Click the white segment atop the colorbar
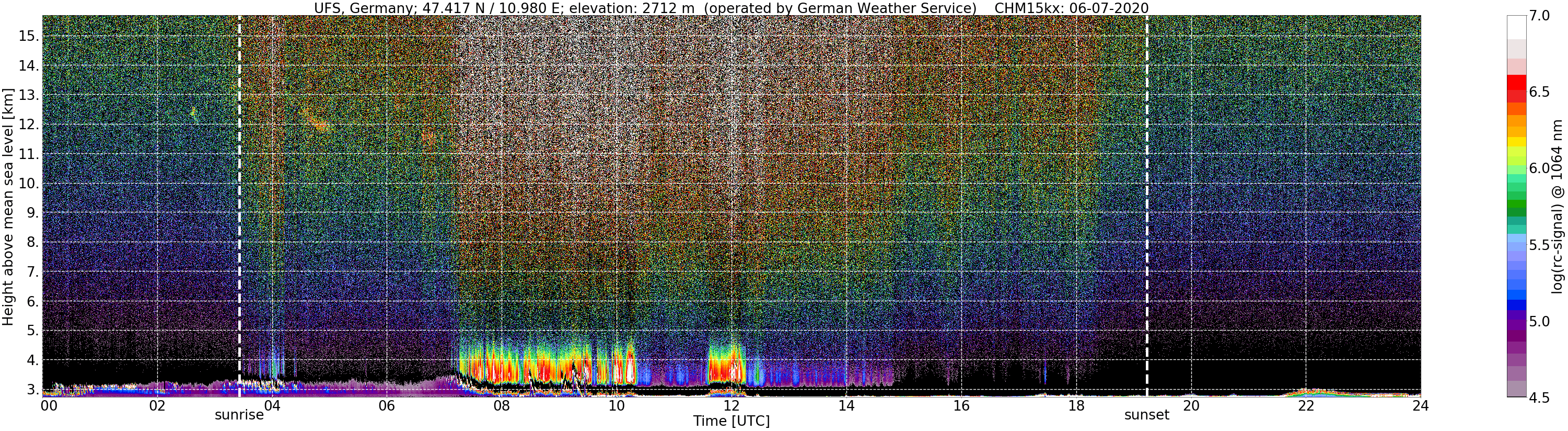Image resolution: width=1568 pixels, height=431 pixels. (x=1516, y=27)
